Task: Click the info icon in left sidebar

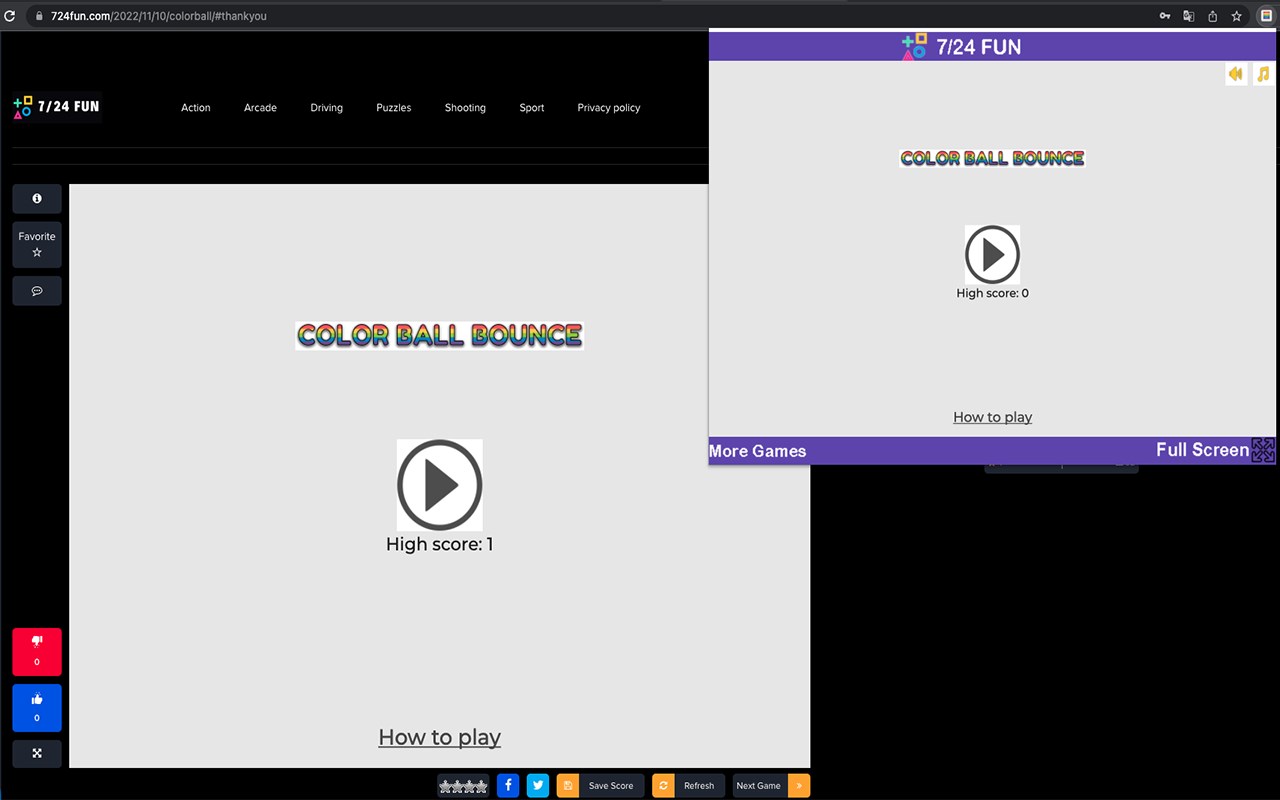Action: tap(37, 199)
